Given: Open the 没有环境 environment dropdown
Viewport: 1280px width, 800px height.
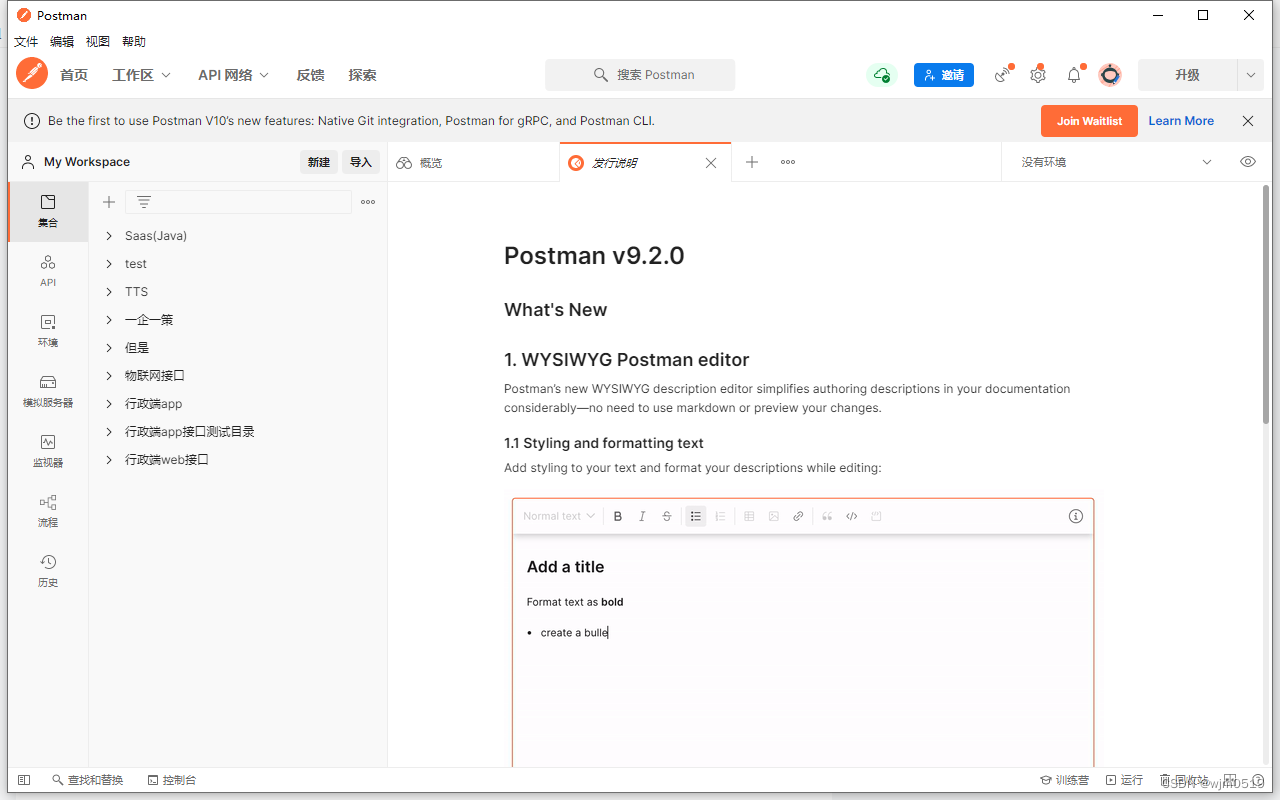Looking at the screenshot, I should click(x=1115, y=162).
